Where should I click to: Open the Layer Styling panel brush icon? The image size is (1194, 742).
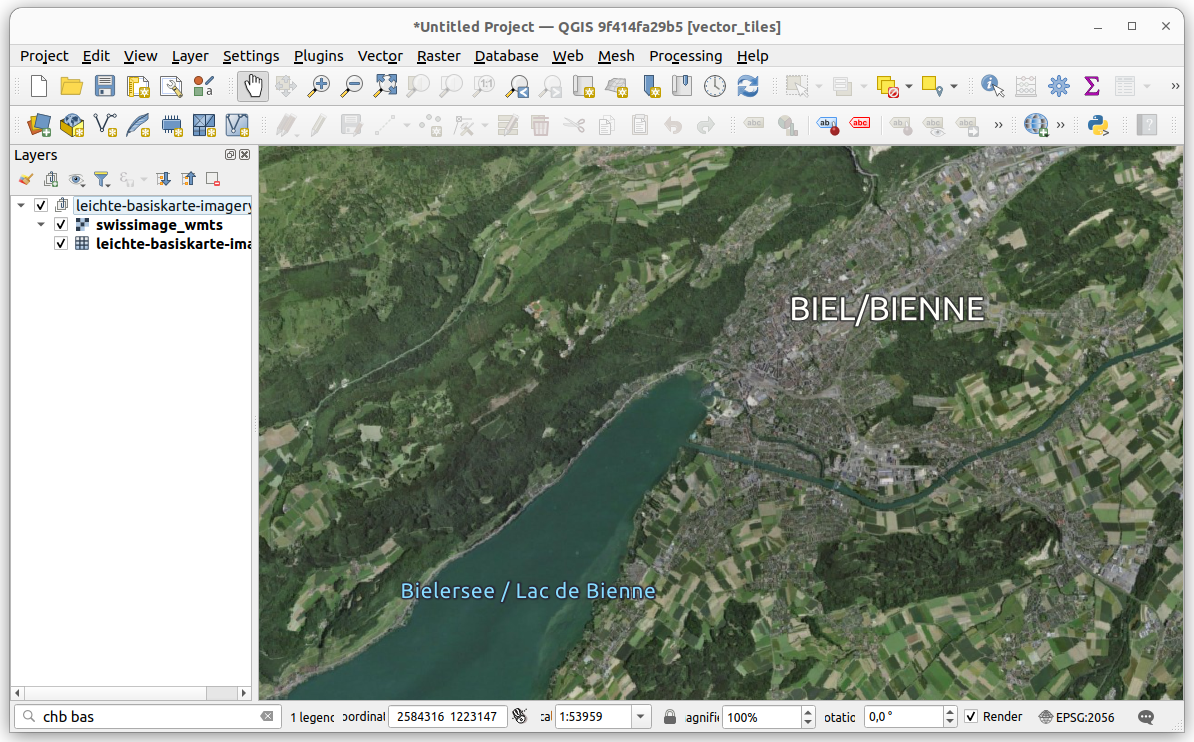[x=26, y=179]
